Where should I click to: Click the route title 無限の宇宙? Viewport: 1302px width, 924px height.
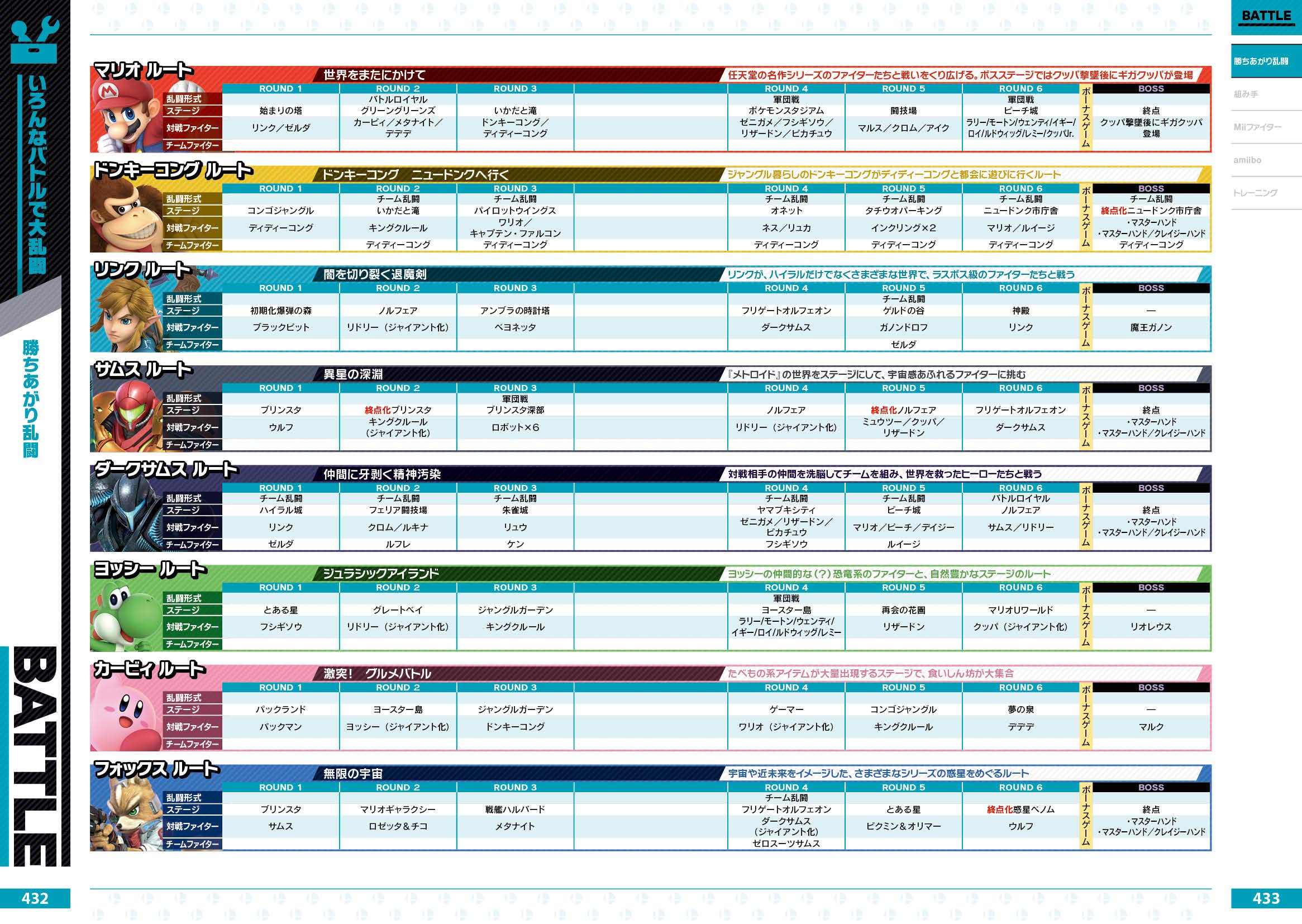click(352, 774)
